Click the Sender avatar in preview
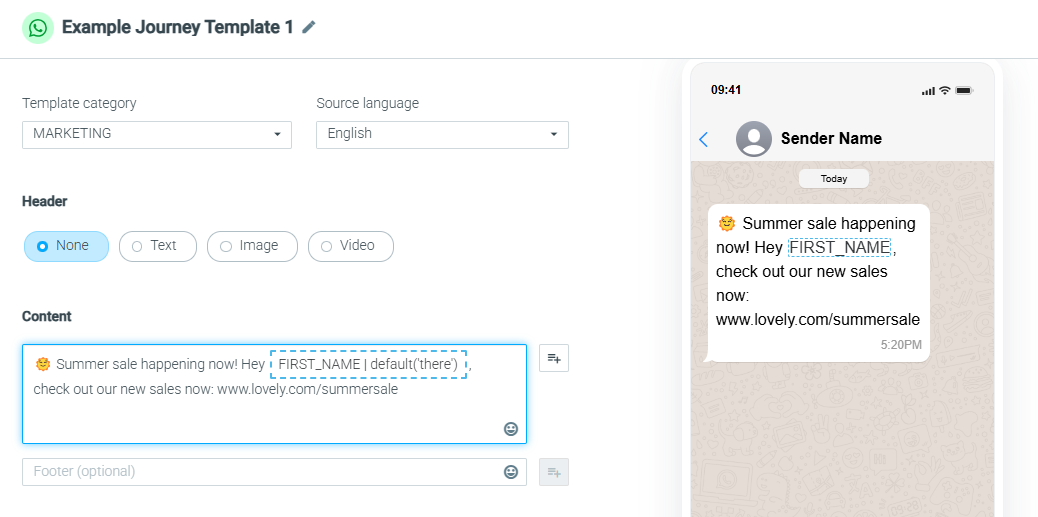 [x=753, y=139]
